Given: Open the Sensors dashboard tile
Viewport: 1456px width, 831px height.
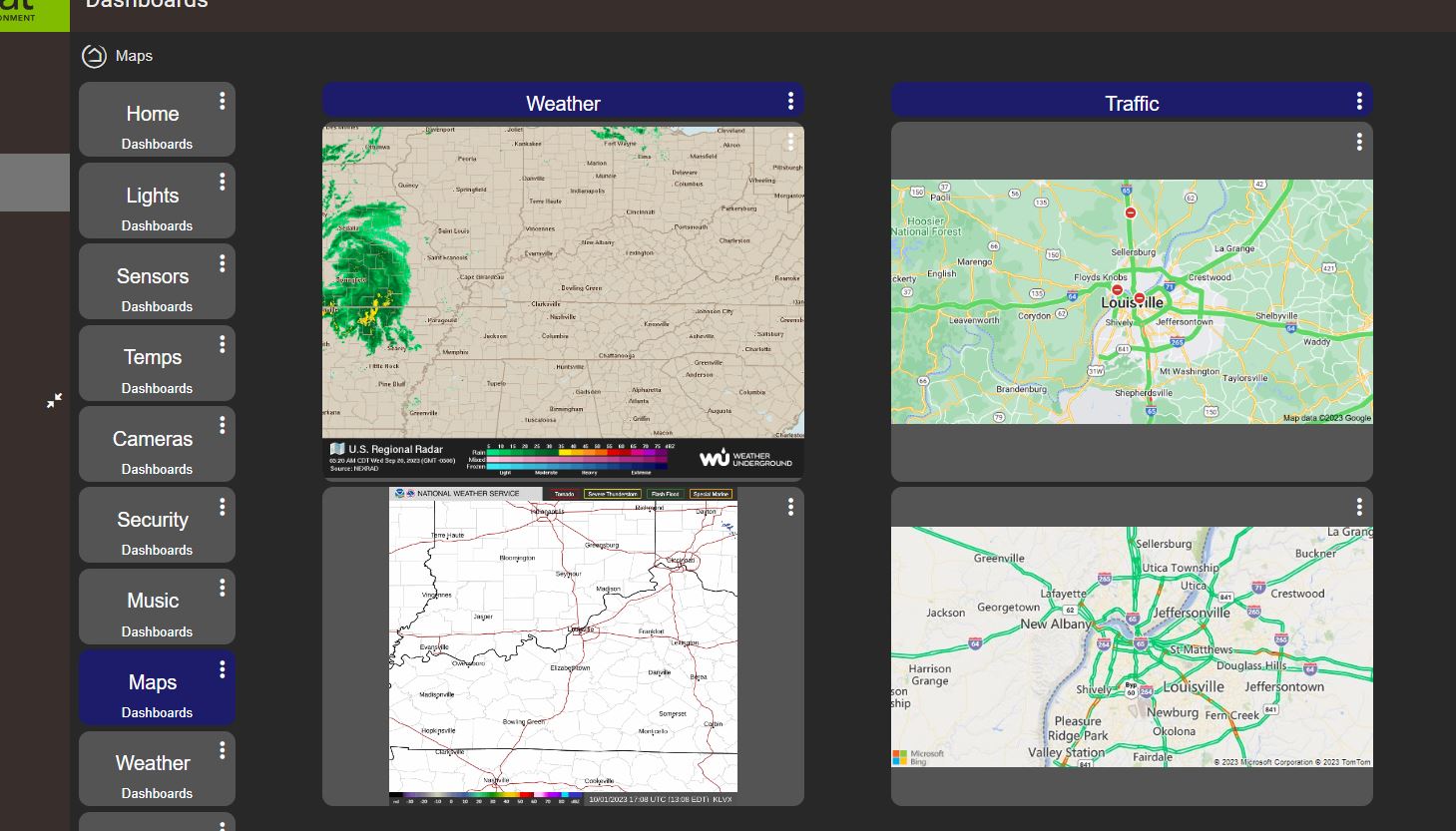Looking at the screenshot, I should 157,281.
